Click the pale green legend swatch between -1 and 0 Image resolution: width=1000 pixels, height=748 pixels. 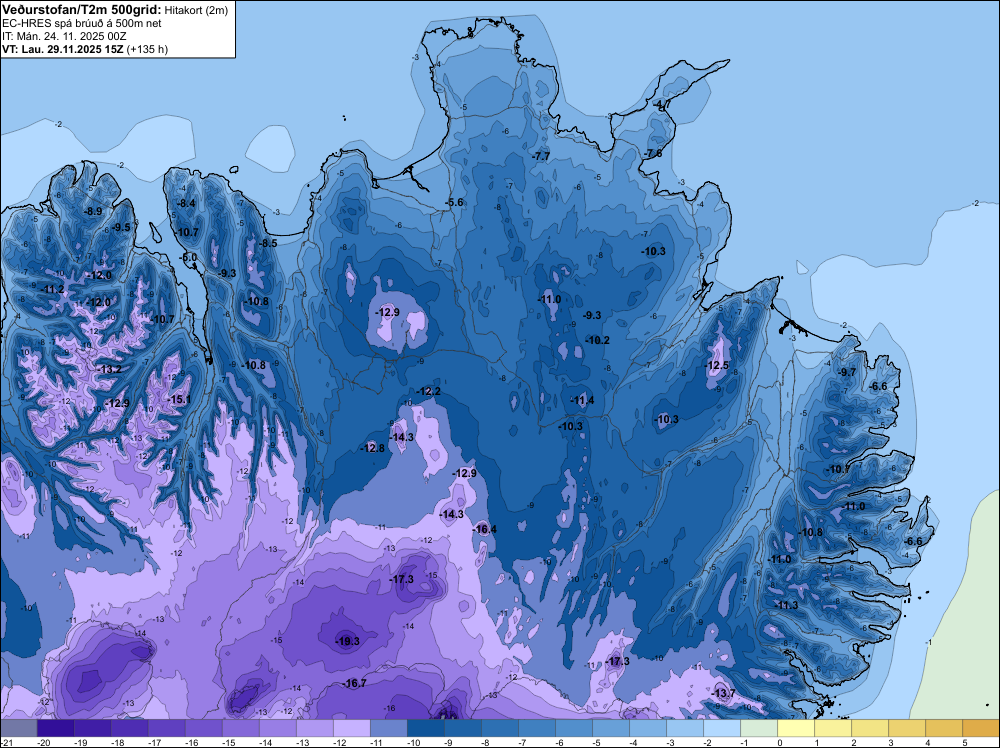(x=758, y=728)
